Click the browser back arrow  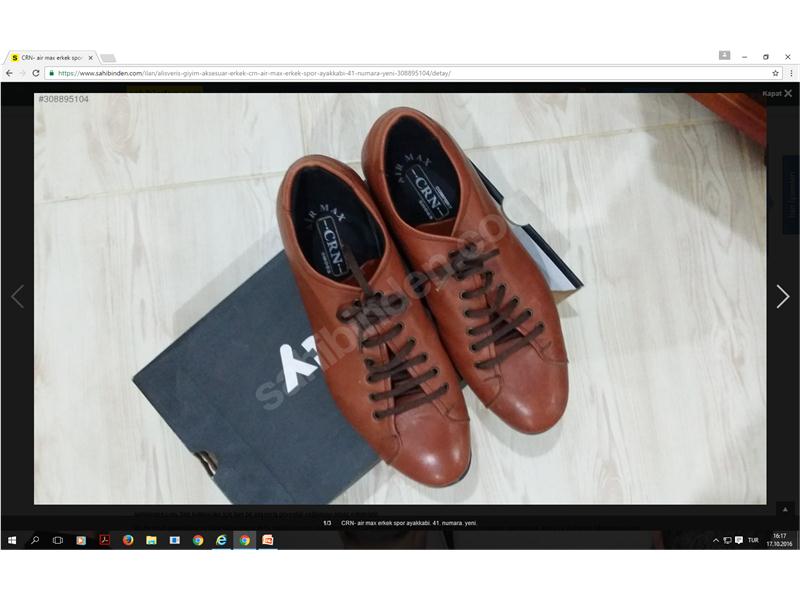point(9,73)
